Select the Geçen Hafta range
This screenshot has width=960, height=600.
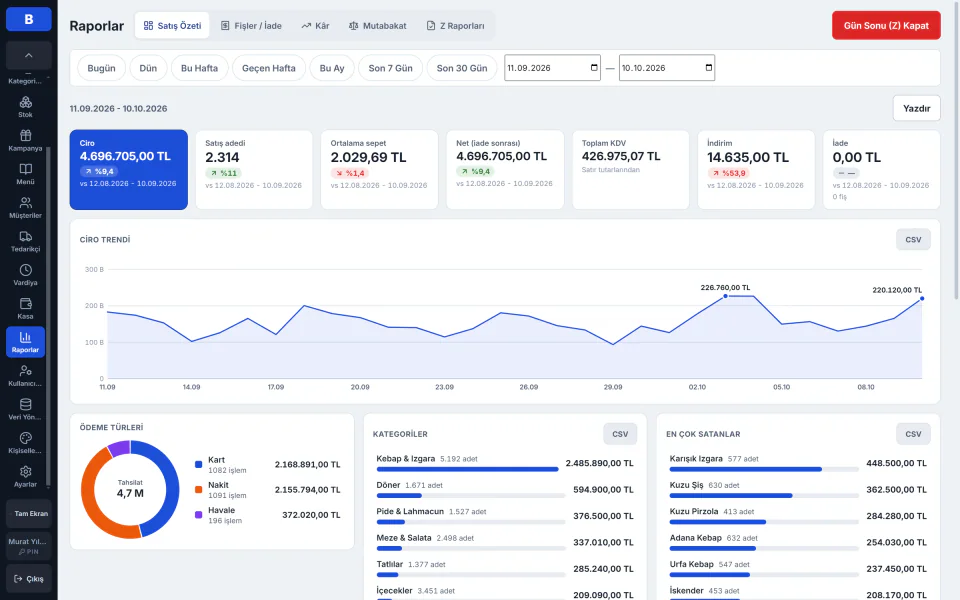tap(269, 68)
